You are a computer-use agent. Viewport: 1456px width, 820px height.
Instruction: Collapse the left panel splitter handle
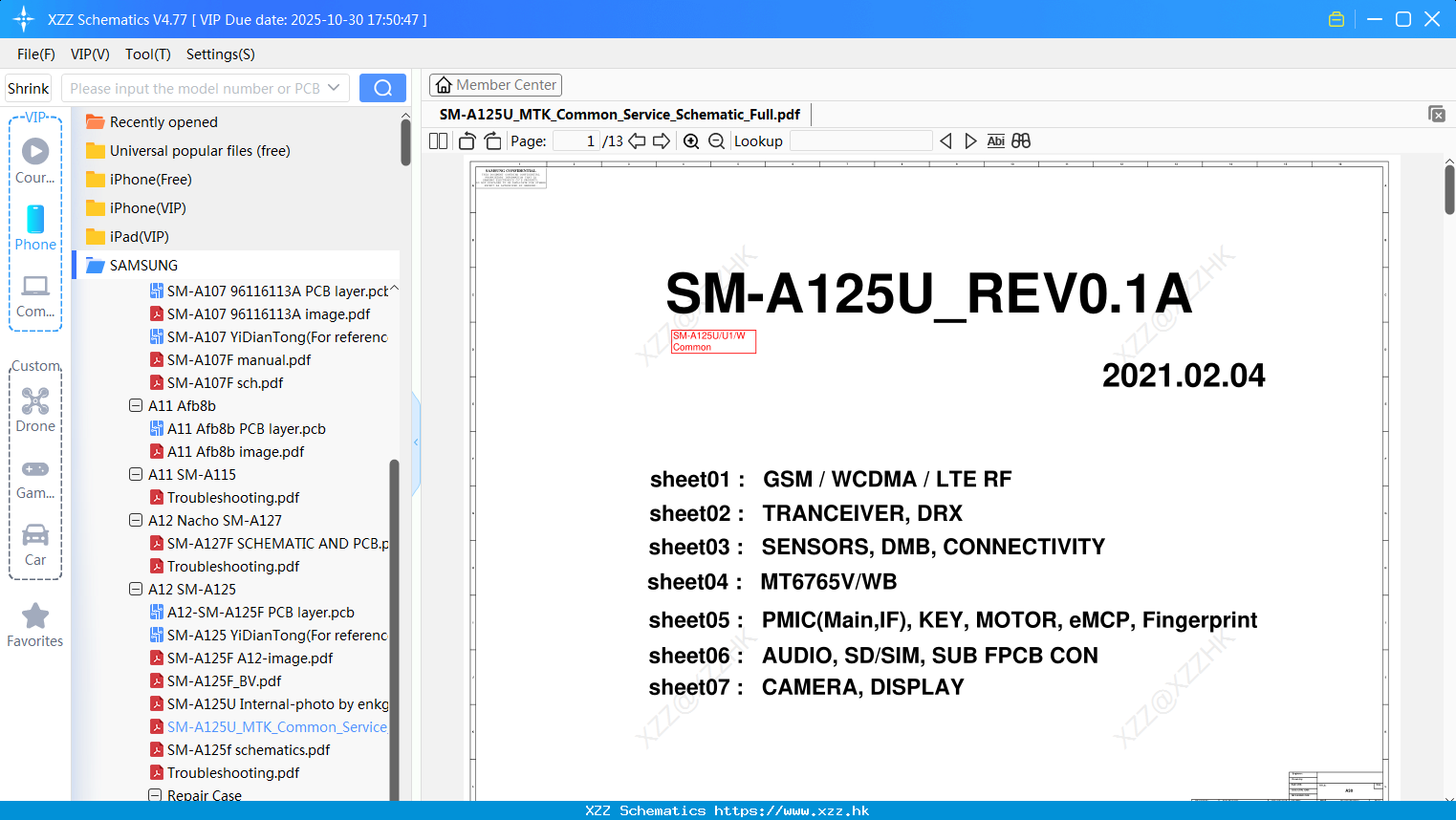pyautogui.click(x=416, y=442)
